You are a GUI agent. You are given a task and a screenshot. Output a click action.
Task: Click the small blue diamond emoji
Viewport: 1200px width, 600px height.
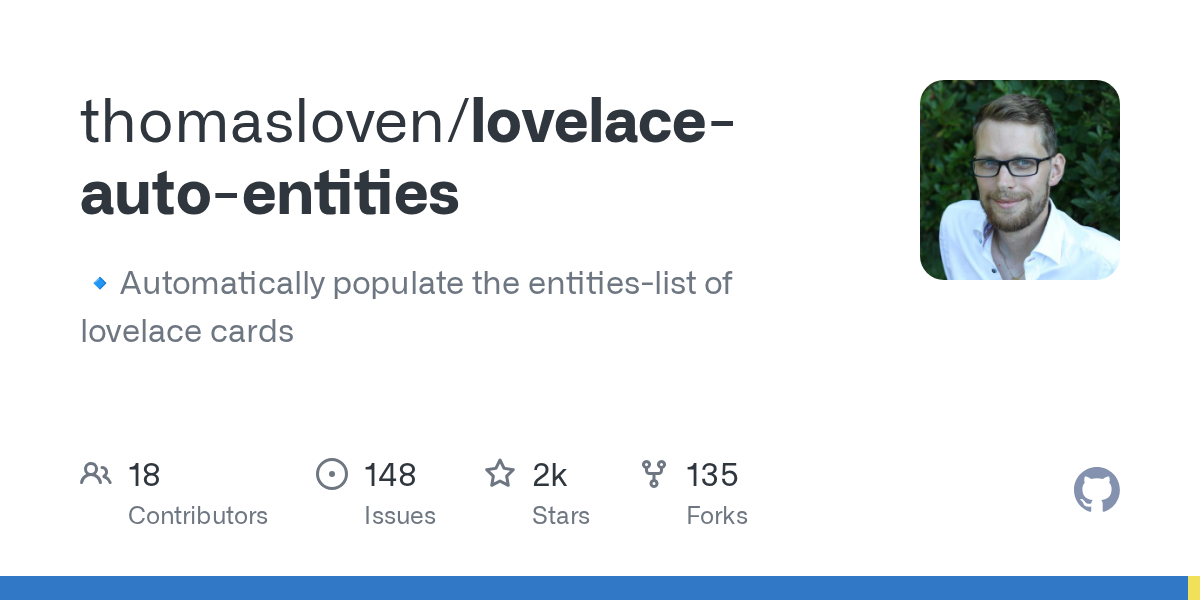[99, 284]
